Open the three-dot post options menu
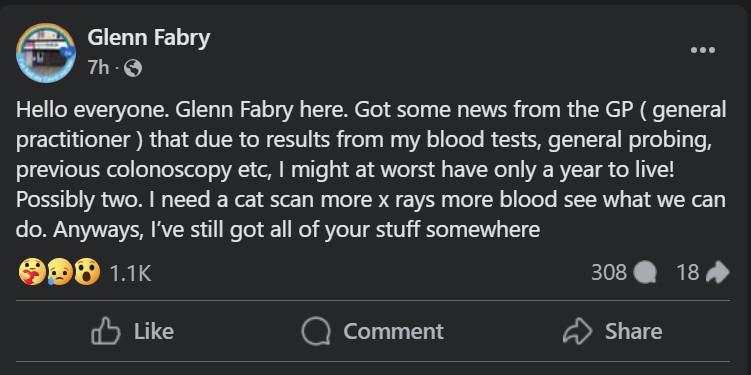The image size is (751, 375). coord(703,50)
